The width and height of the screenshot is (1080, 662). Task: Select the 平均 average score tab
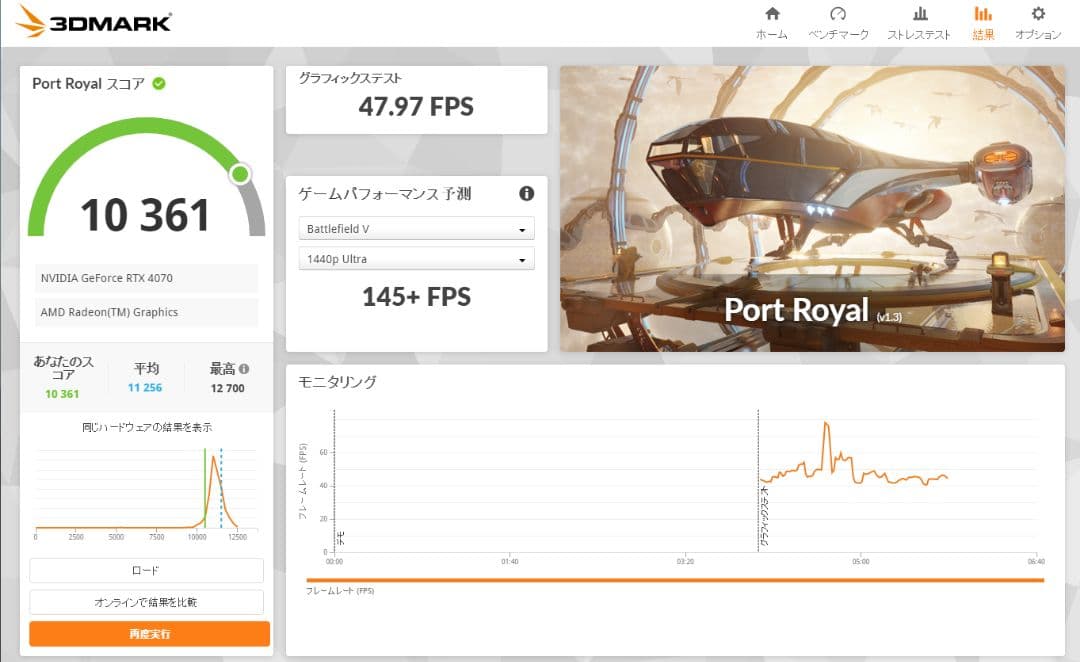[145, 376]
